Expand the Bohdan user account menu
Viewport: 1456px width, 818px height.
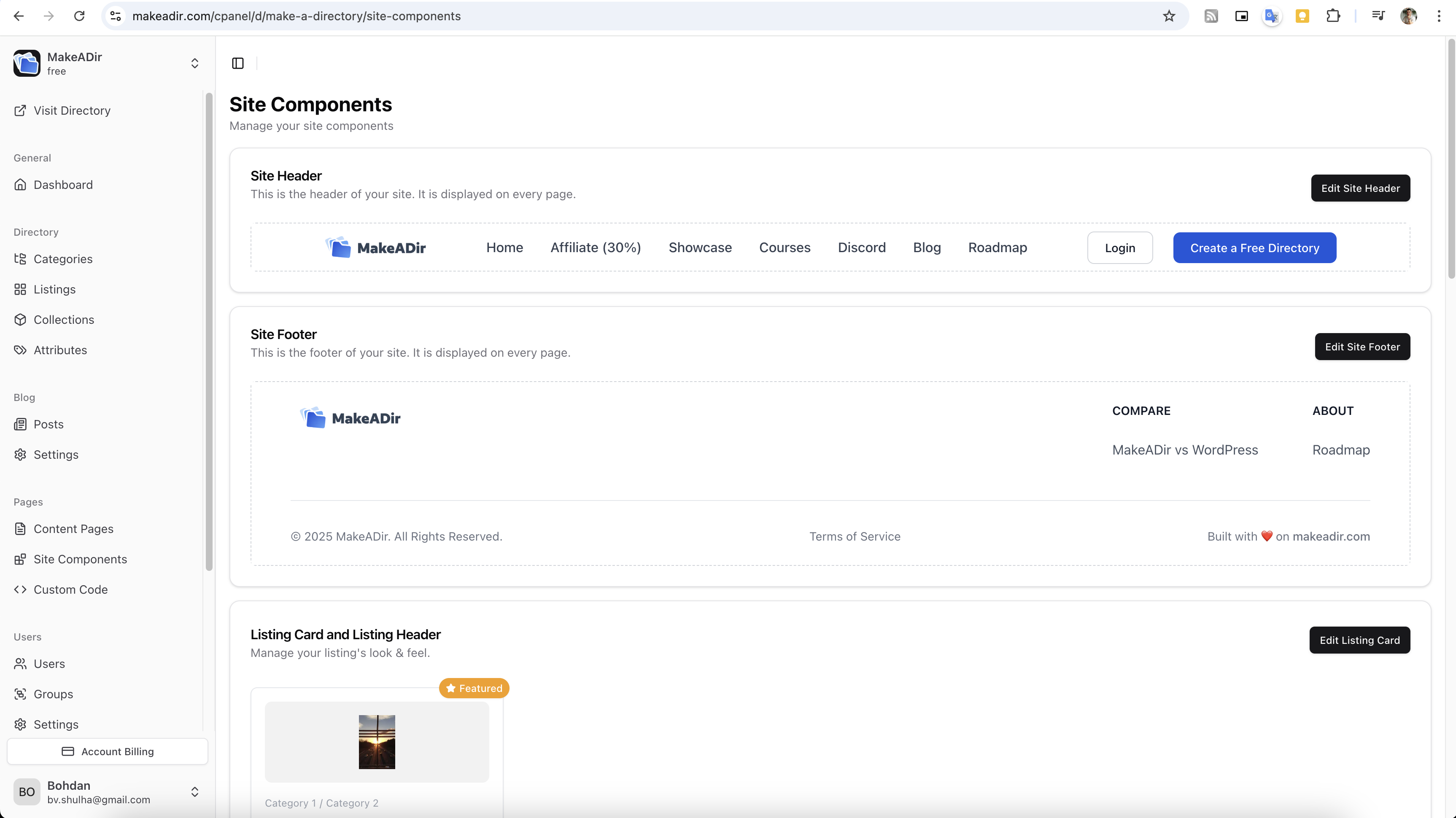[194, 791]
